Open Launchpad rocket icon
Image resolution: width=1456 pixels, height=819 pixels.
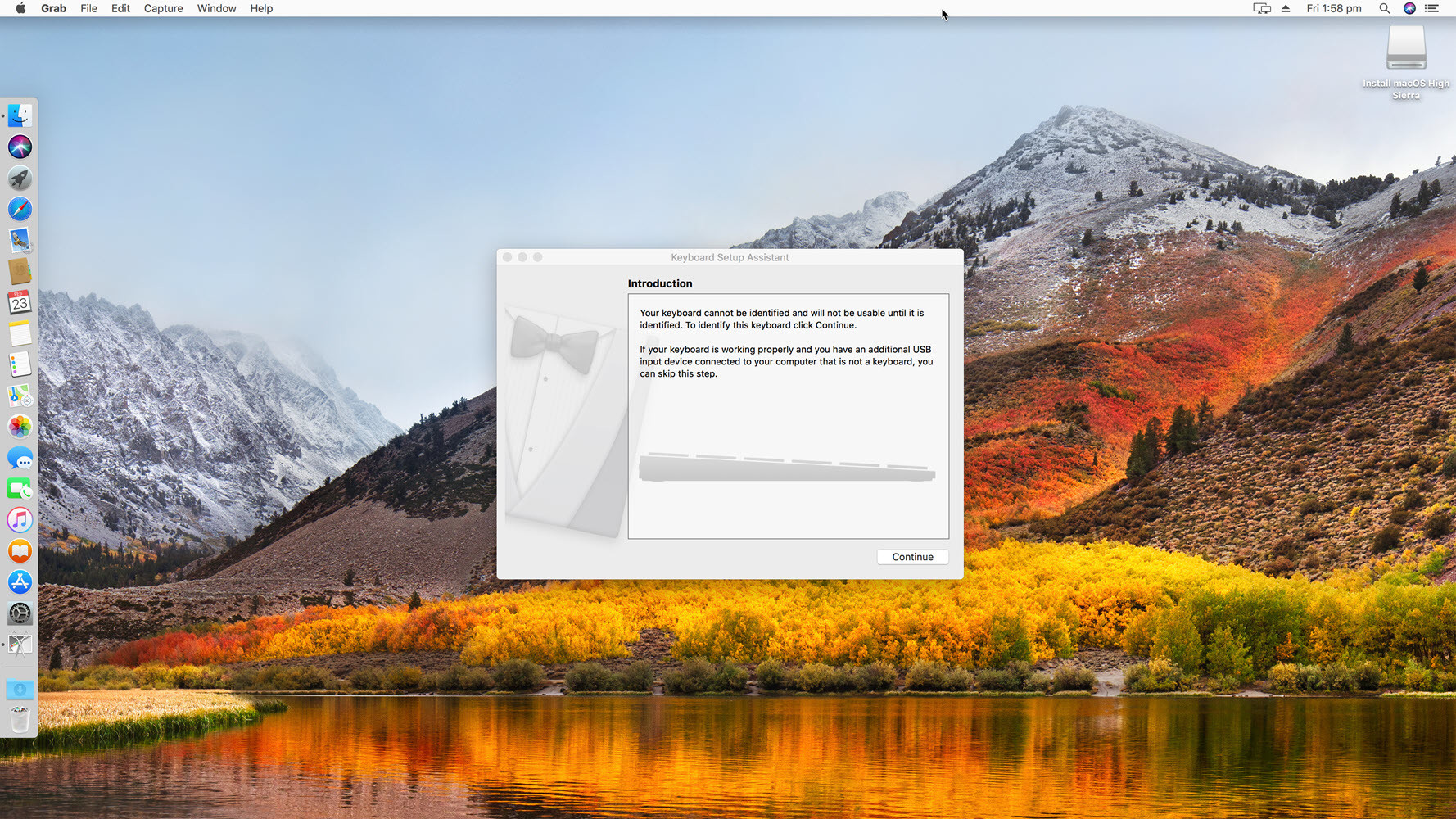point(20,178)
